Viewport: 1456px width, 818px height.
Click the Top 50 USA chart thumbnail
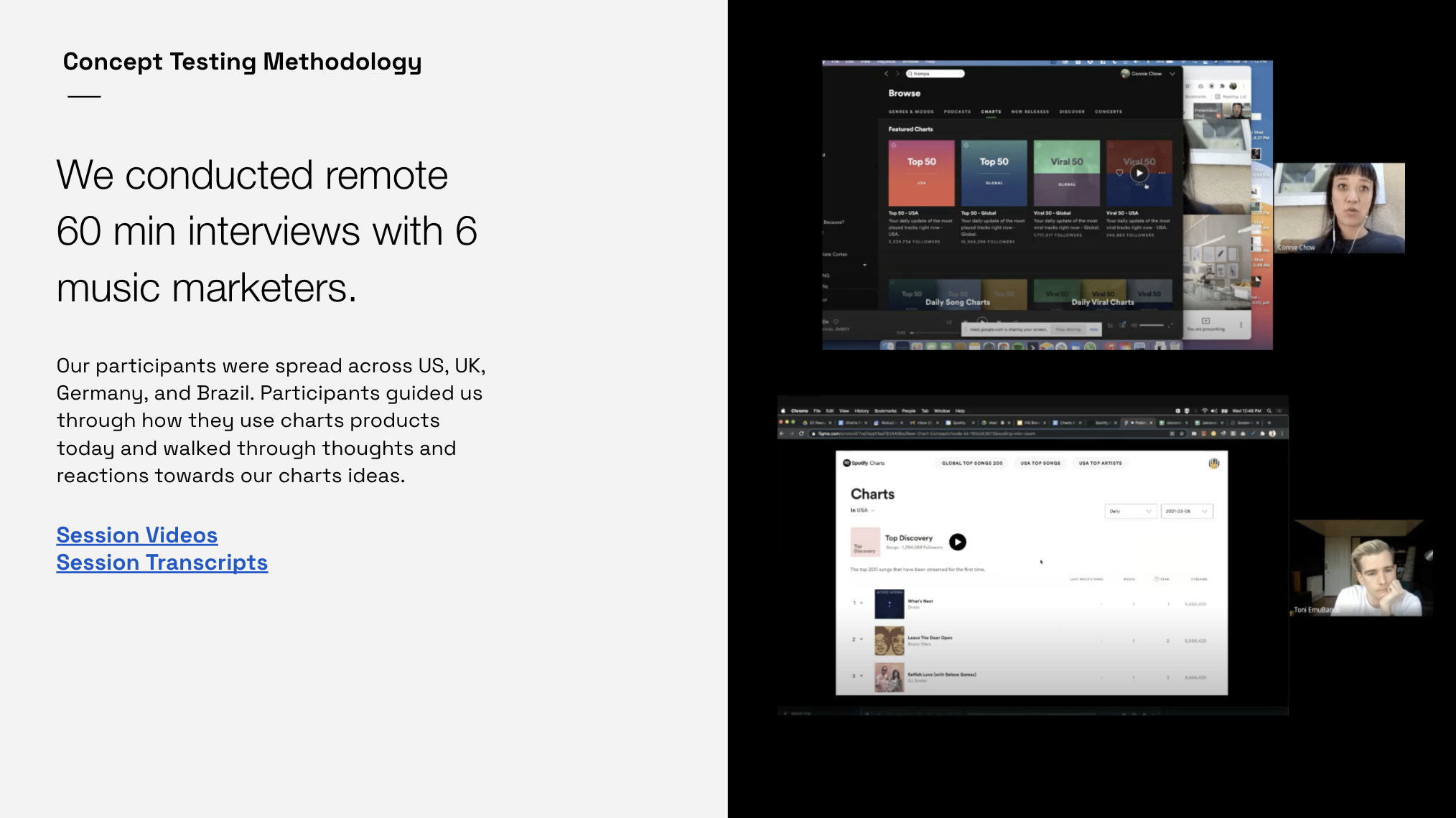(921, 173)
